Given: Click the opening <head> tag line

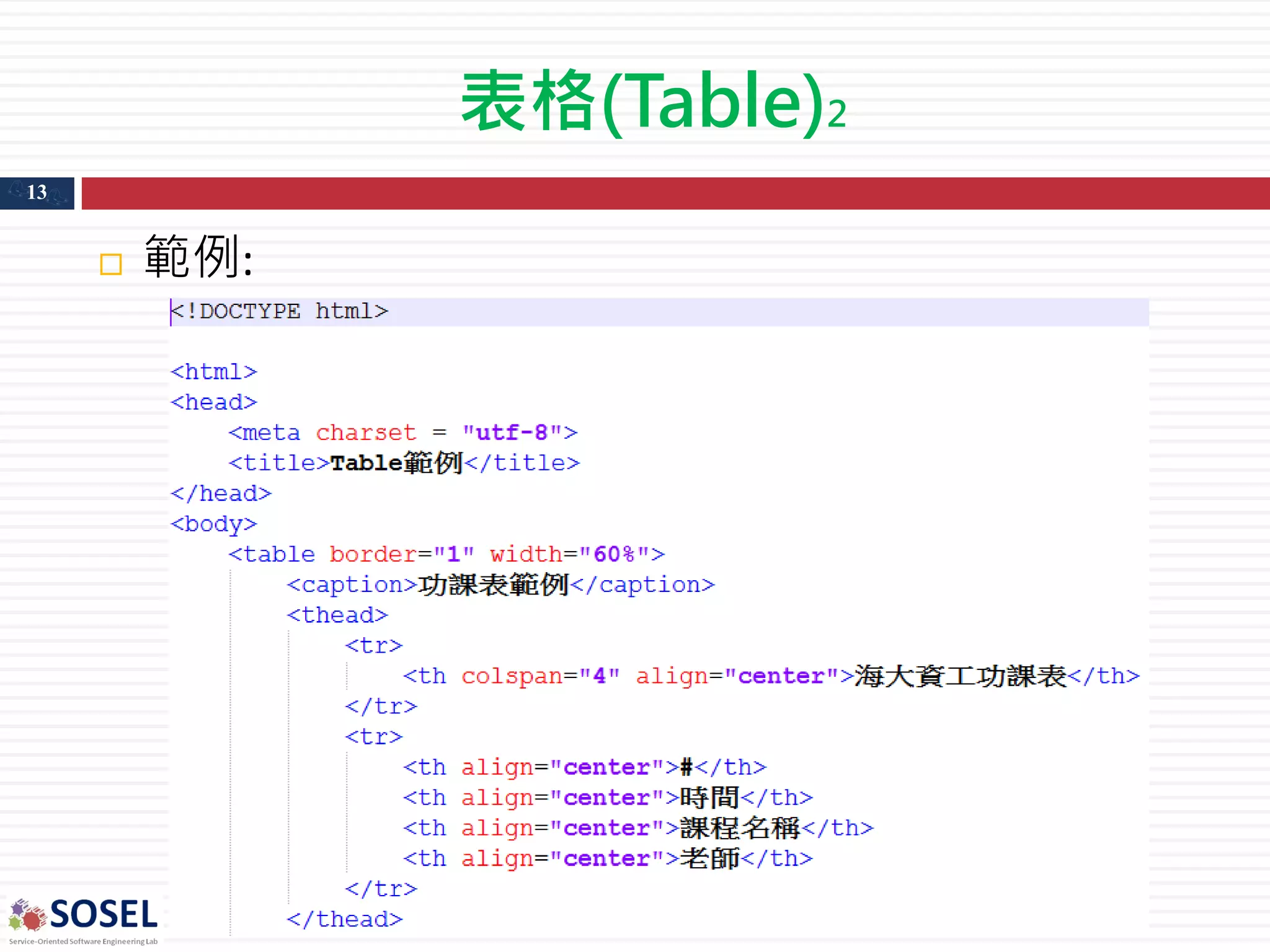Looking at the screenshot, I should click(x=213, y=402).
